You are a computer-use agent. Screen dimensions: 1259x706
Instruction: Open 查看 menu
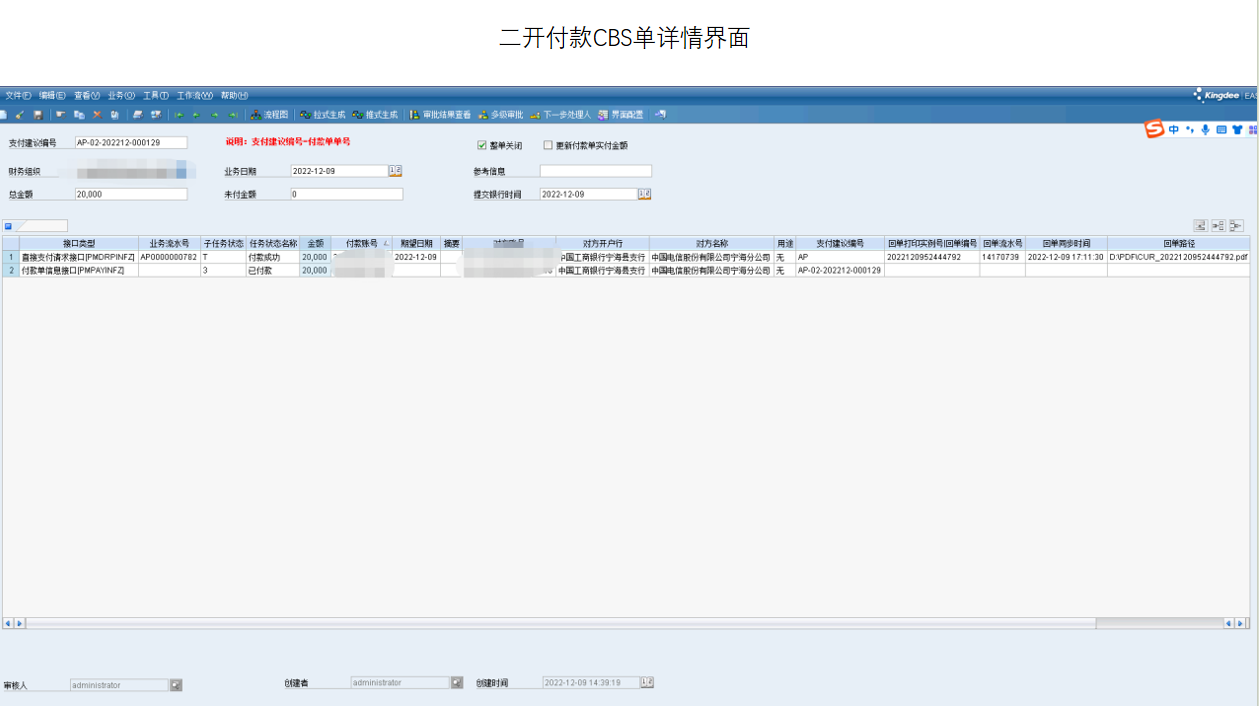point(87,96)
